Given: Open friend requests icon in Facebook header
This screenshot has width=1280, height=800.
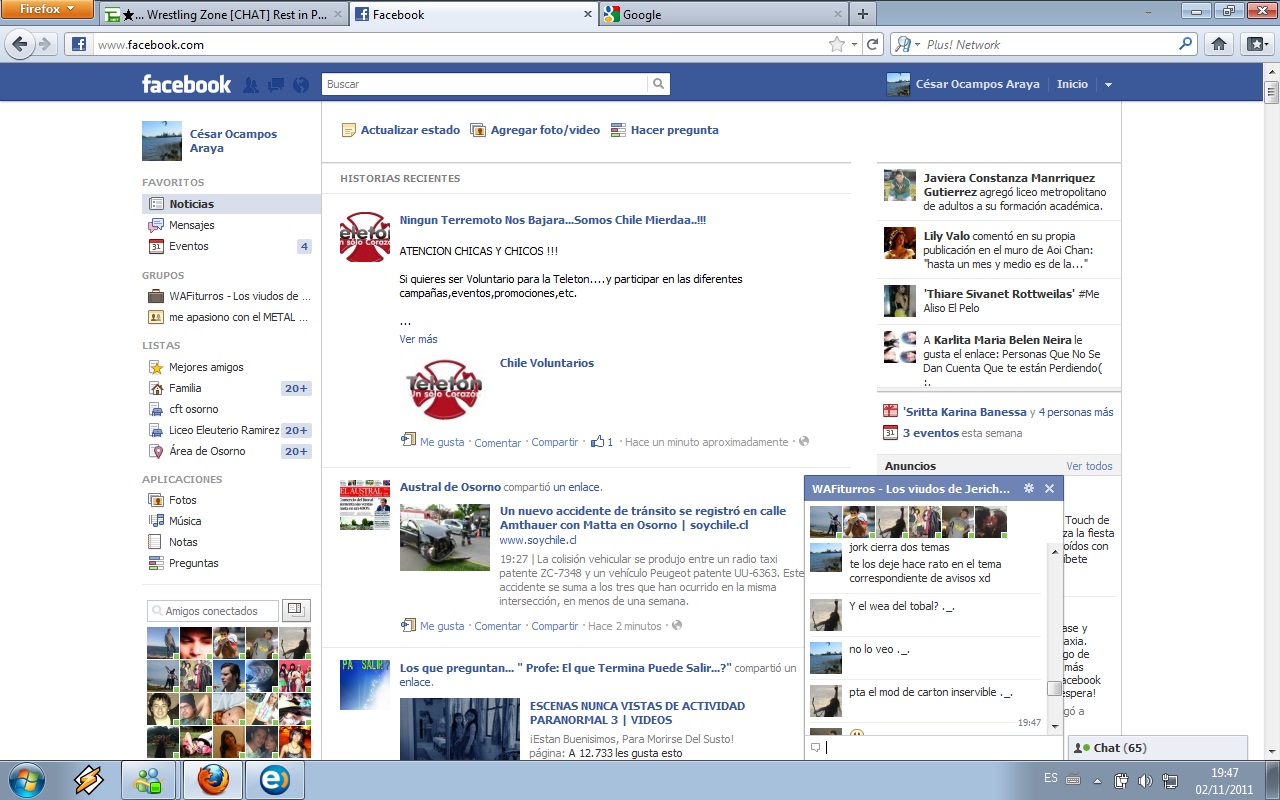Looking at the screenshot, I should point(251,85).
